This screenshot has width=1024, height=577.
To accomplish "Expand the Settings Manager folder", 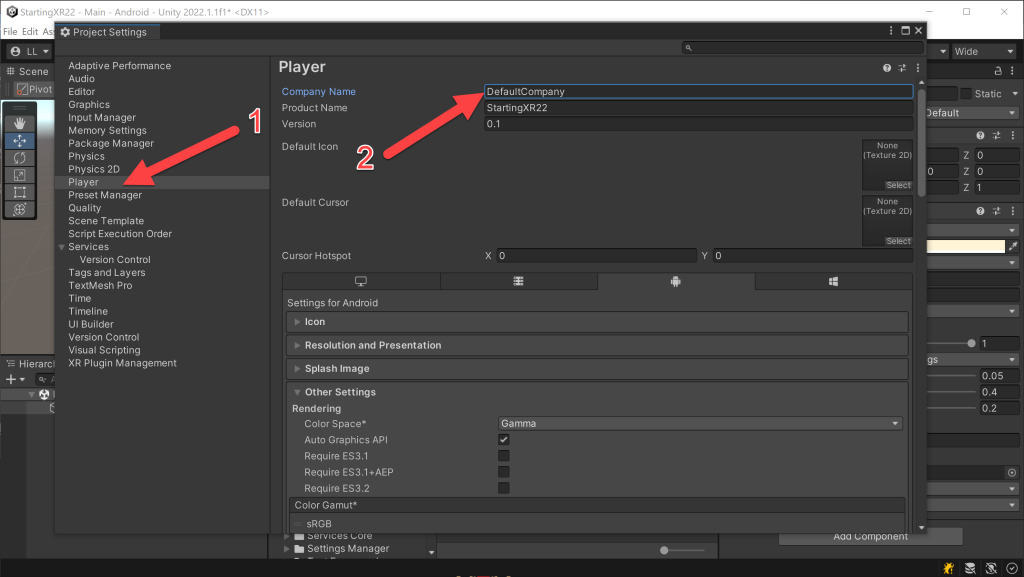I will click(287, 549).
